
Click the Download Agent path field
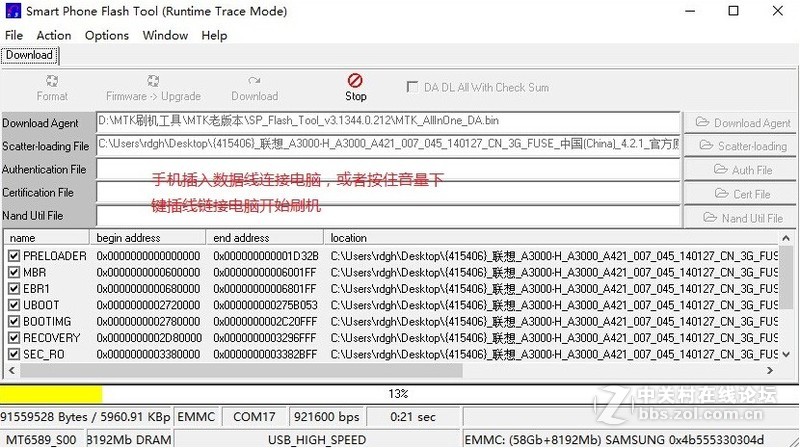388,122
